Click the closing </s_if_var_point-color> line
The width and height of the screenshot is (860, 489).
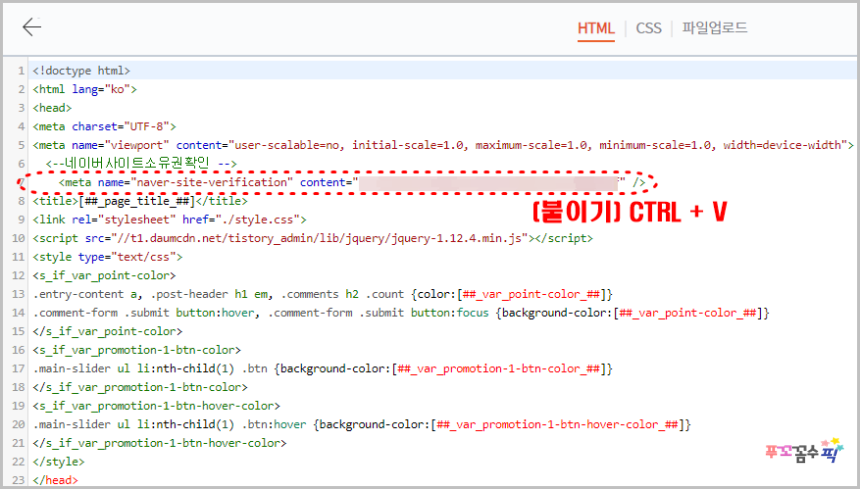click(x=108, y=332)
